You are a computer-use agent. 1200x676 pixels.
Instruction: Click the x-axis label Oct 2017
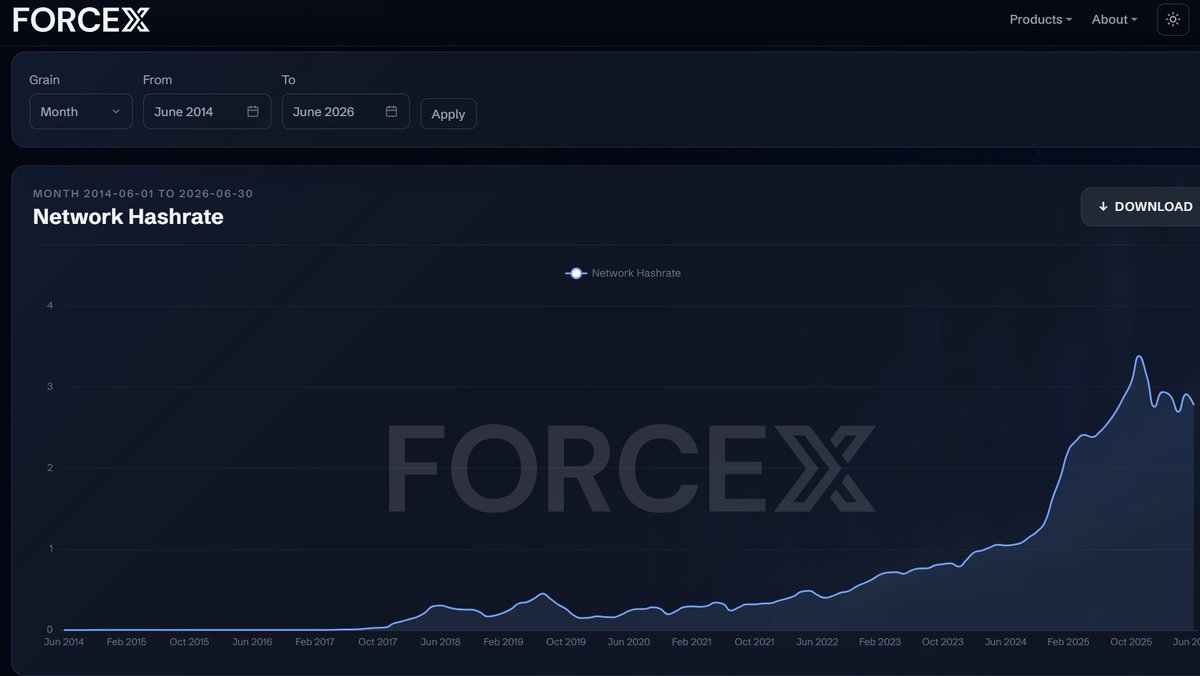point(379,642)
